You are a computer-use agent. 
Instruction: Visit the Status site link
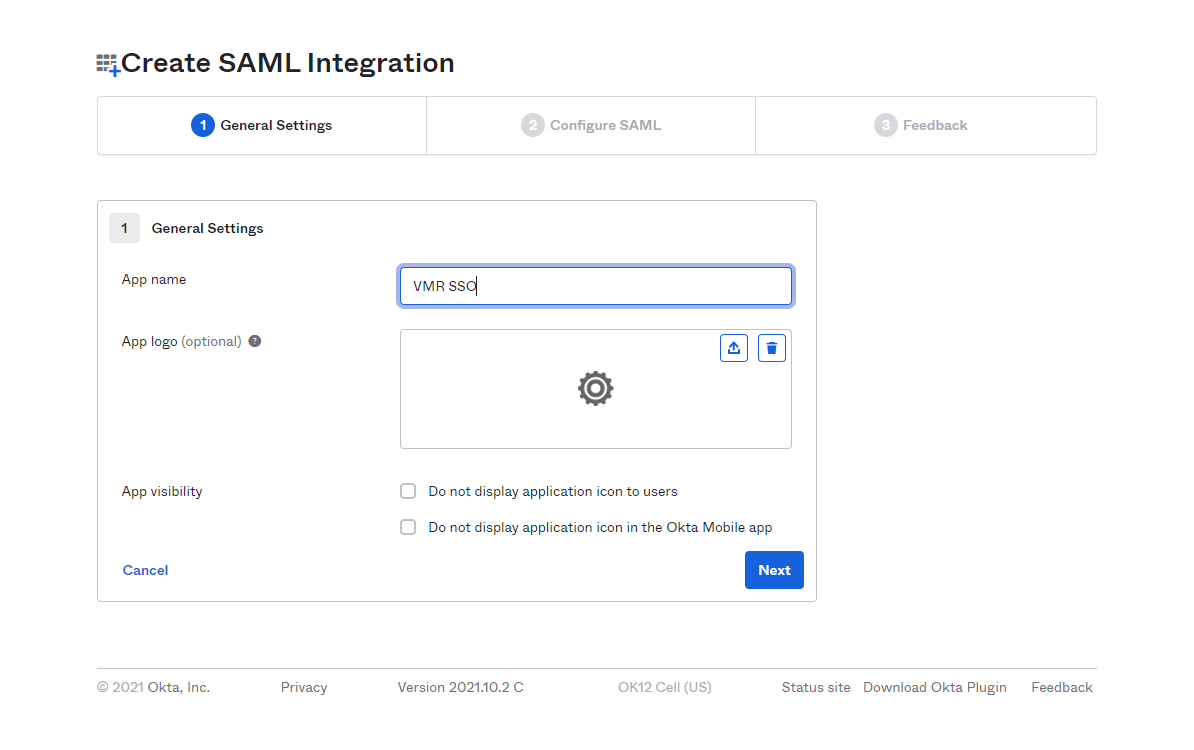coord(816,687)
